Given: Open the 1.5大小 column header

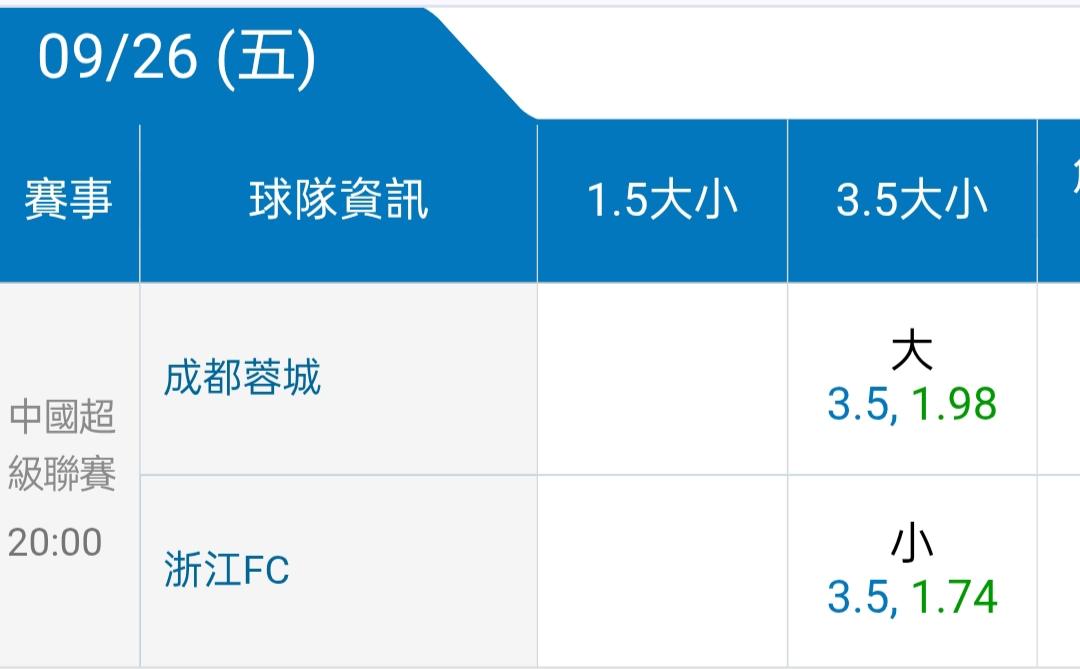Looking at the screenshot, I should pyautogui.click(x=662, y=201).
